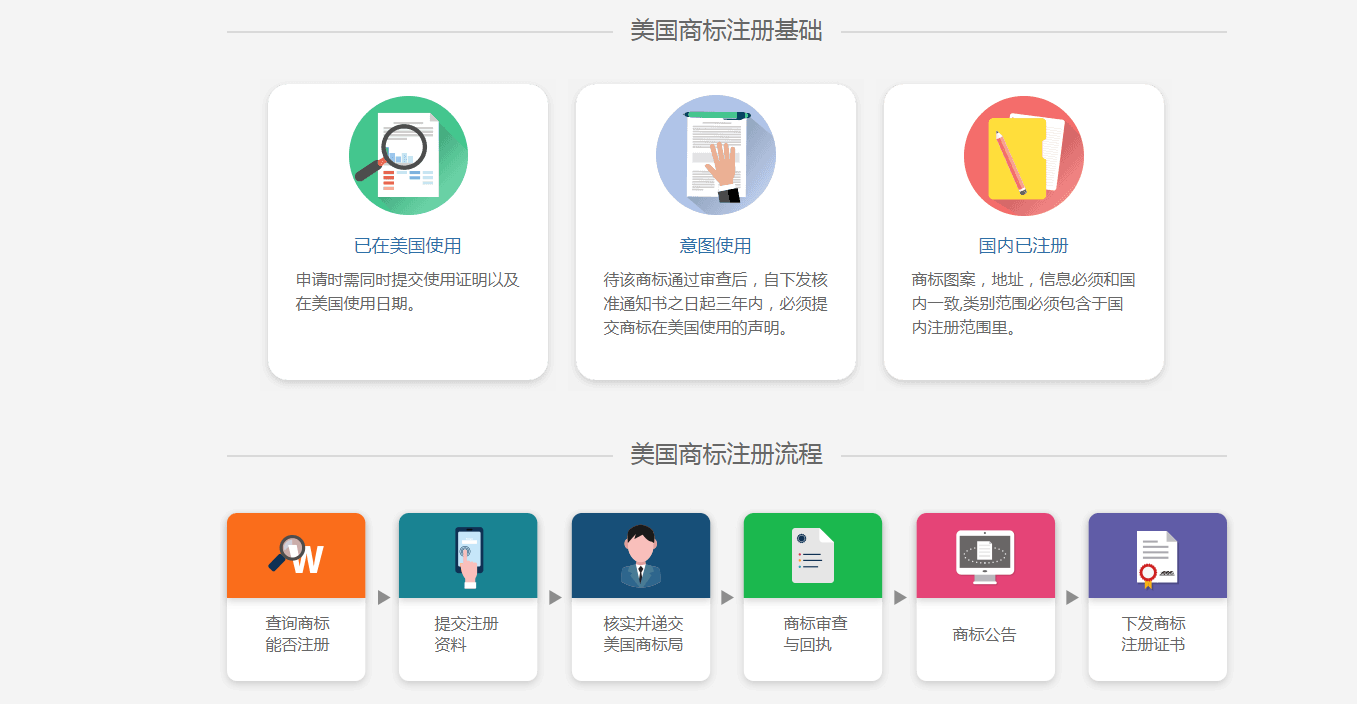Click arrow between 提交注册 and 核实并递交 steps
The height and width of the screenshot is (704, 1357).
point(555,597)
